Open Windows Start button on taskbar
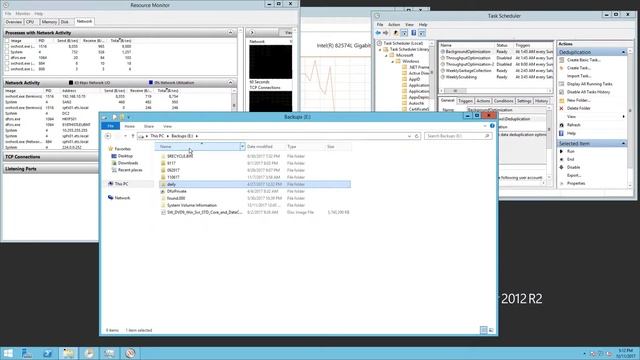 point(8,353)
